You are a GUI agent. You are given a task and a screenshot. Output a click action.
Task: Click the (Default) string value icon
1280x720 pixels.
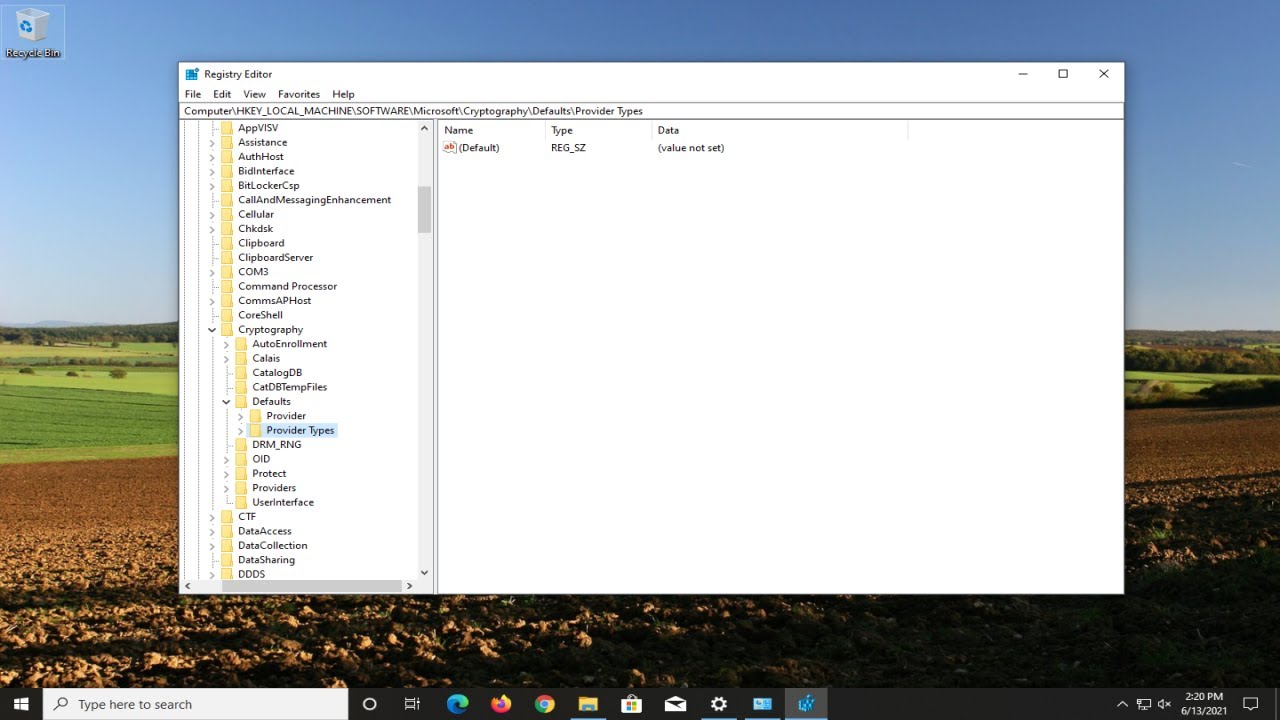[x=450, y=147]
